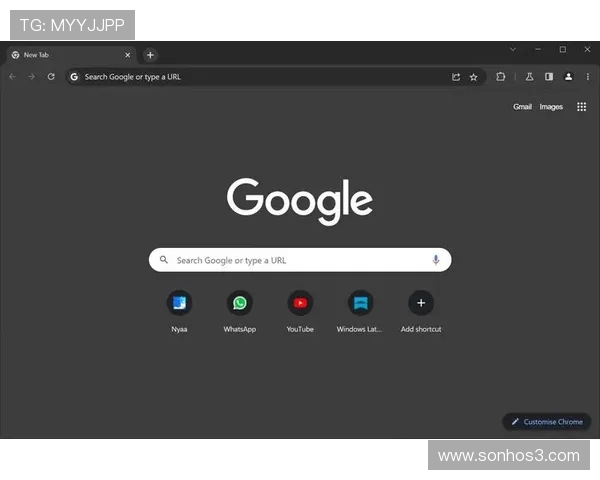Click the Add shortcut button
Image resolution: width=600 pixels, height=480 pixels.
point(421,312)
